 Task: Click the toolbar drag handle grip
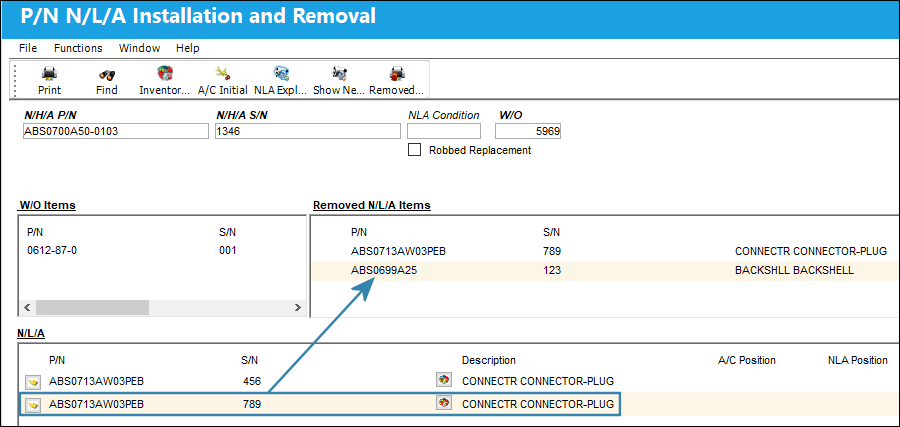pyautogui.click(x=15, y=79)
